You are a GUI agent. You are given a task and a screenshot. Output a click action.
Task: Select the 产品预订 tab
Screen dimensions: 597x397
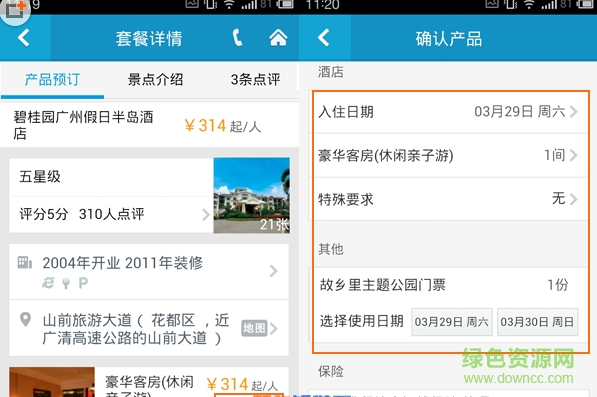coord(52,80)
